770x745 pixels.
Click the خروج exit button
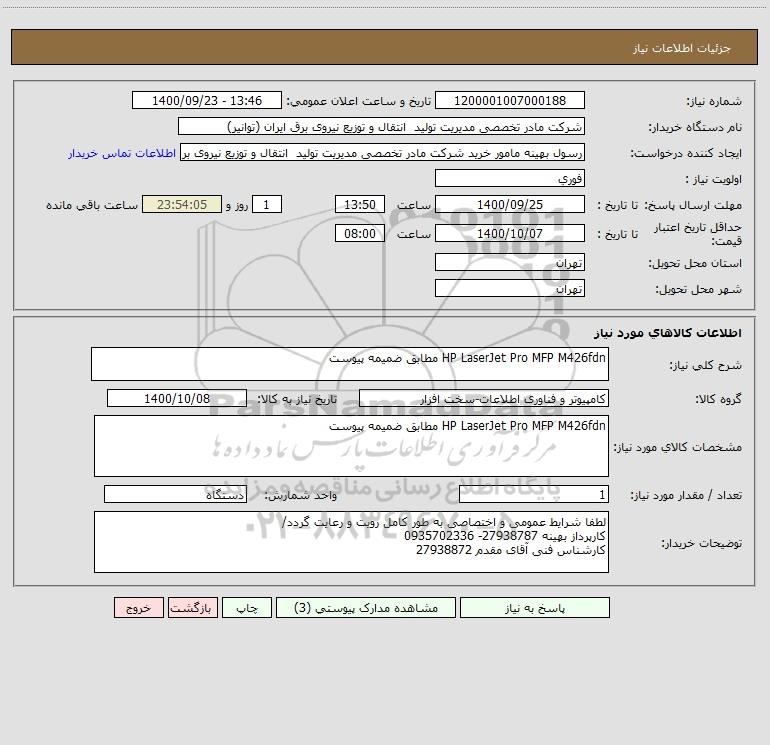click(x=138, y=608)
